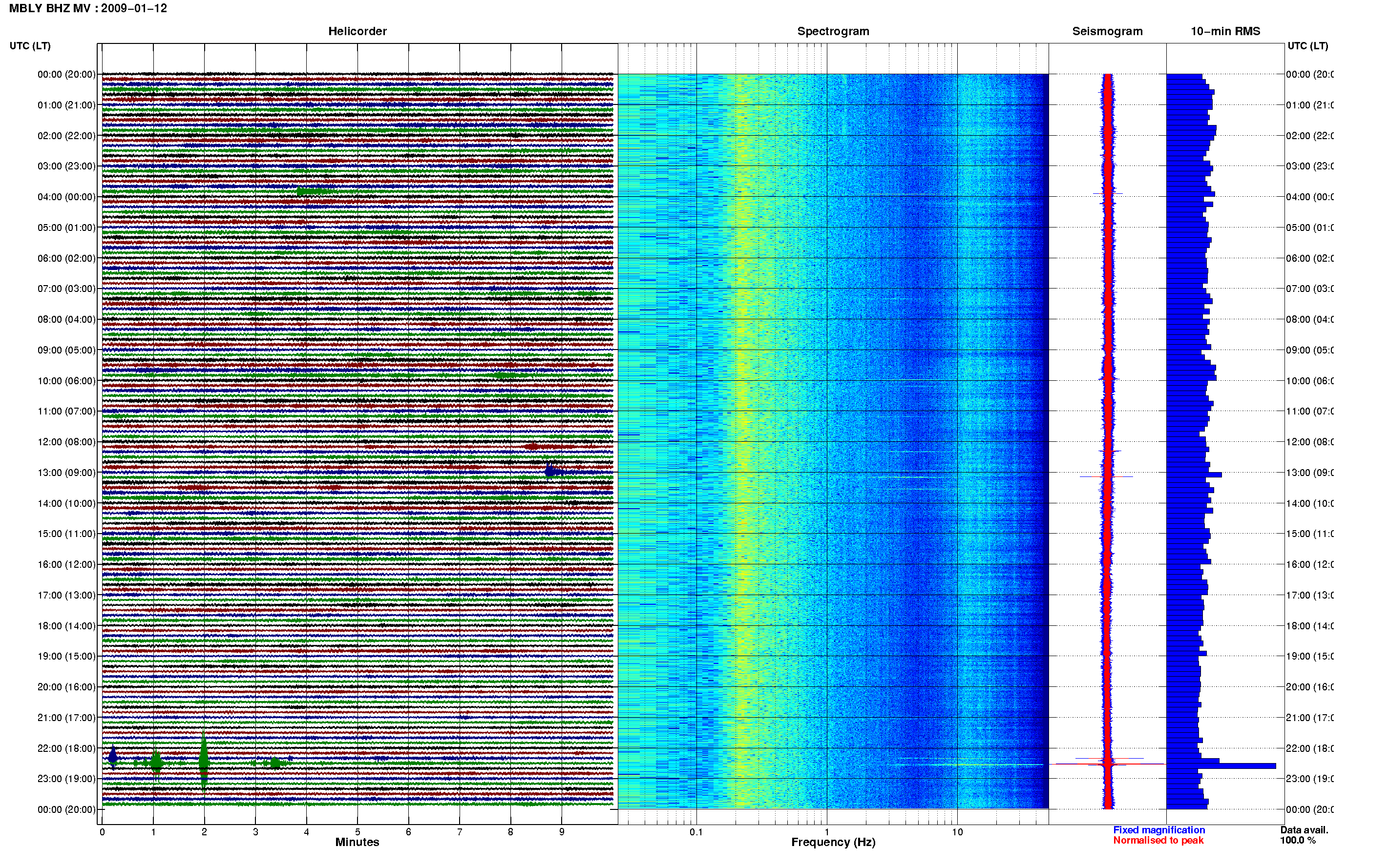Select the '10-min RMS' panel heading
Viewport: 1389px width, 868px height.
click(x=1225, y=32)
